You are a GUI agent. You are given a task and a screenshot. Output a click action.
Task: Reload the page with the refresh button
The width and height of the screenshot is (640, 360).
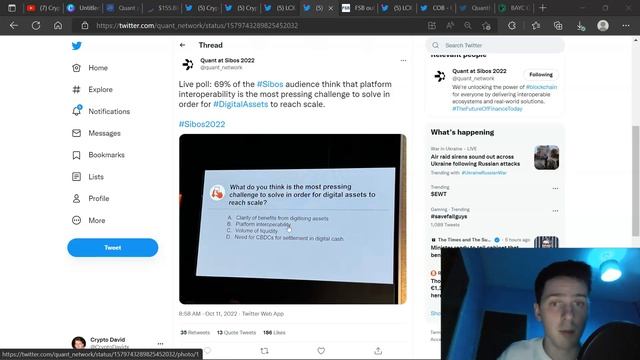36,26
